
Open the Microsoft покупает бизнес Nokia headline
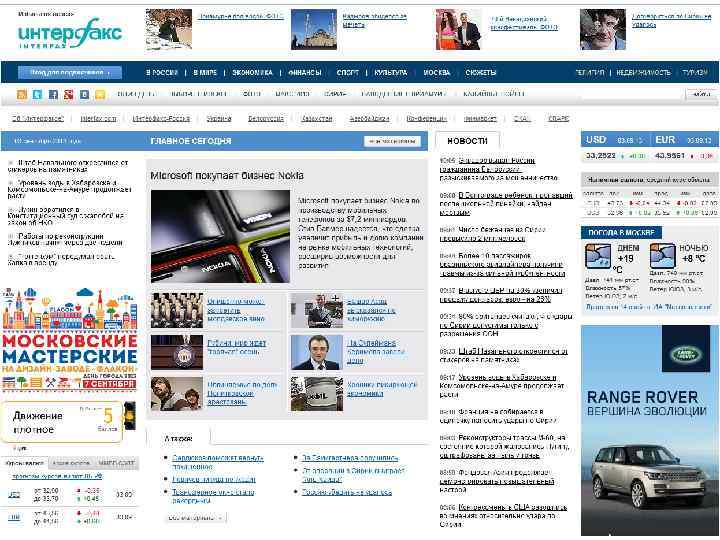point(227,175)
